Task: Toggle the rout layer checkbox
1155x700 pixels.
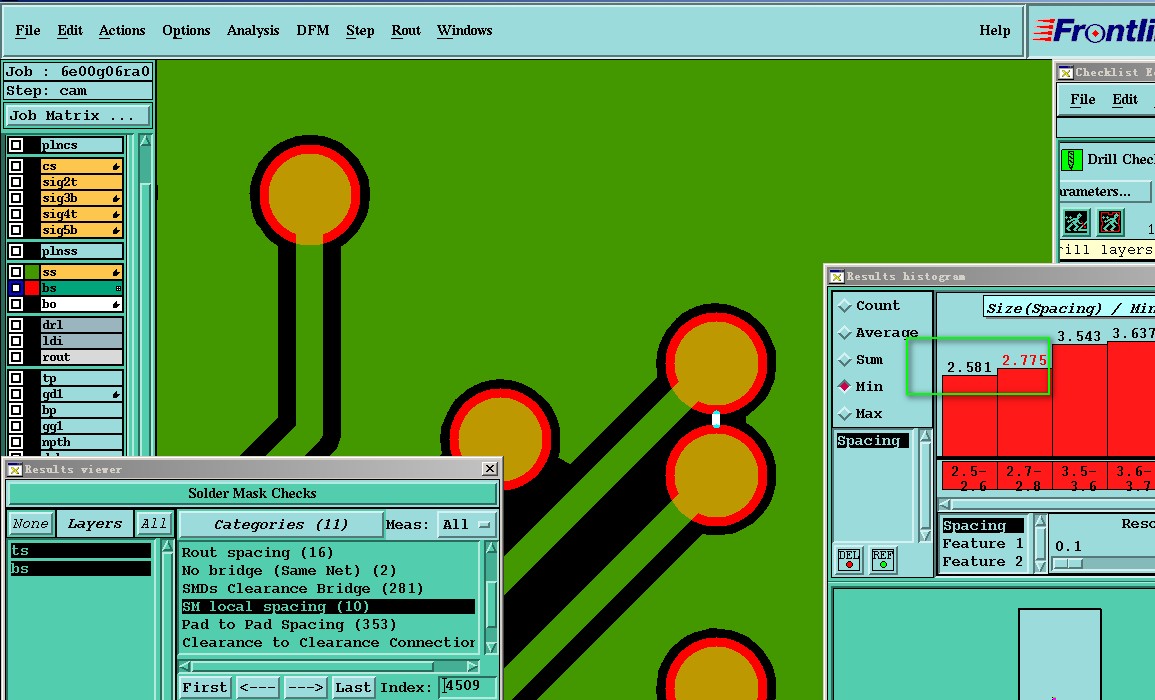Action: click(15, 357)
